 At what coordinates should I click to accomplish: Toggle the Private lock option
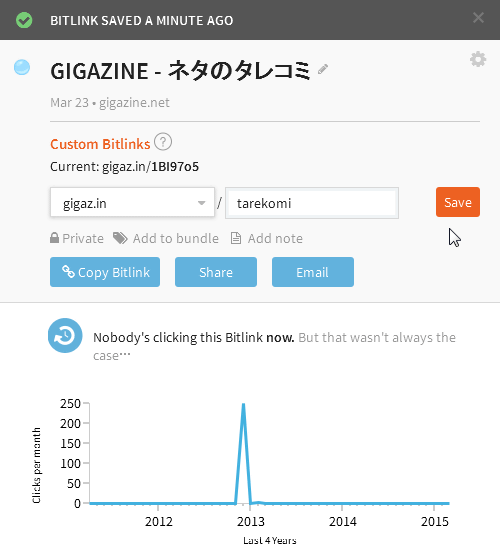[x=77, y=238]
